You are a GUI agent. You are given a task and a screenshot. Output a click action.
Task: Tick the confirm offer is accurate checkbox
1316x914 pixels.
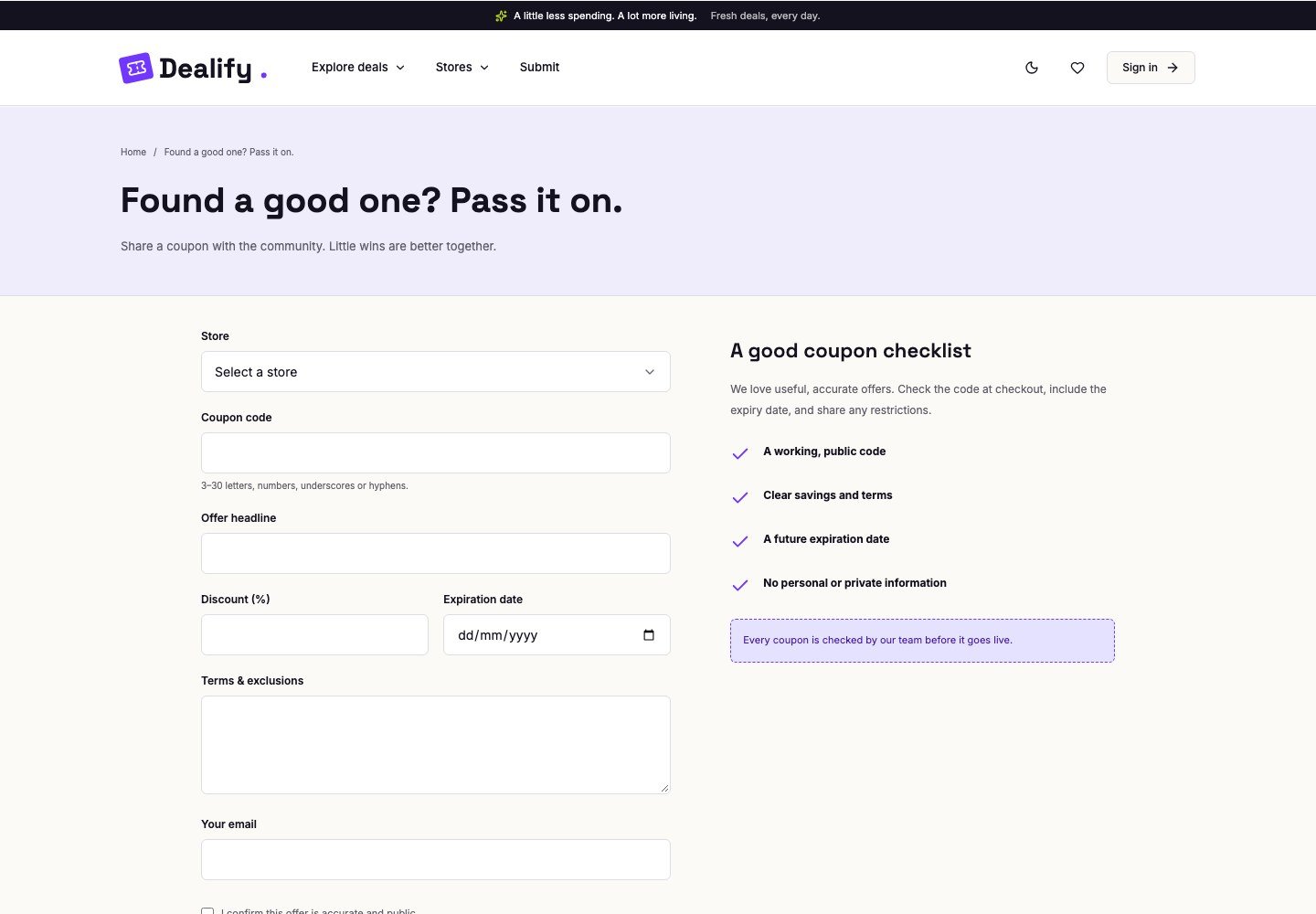click(x=207, y=911)
